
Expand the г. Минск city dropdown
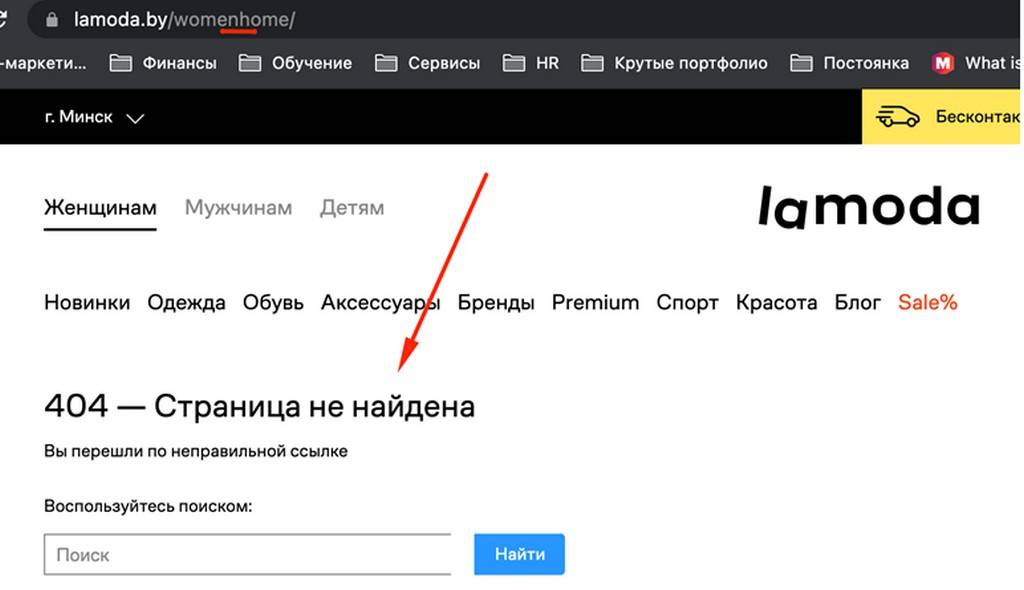point(94,117)
